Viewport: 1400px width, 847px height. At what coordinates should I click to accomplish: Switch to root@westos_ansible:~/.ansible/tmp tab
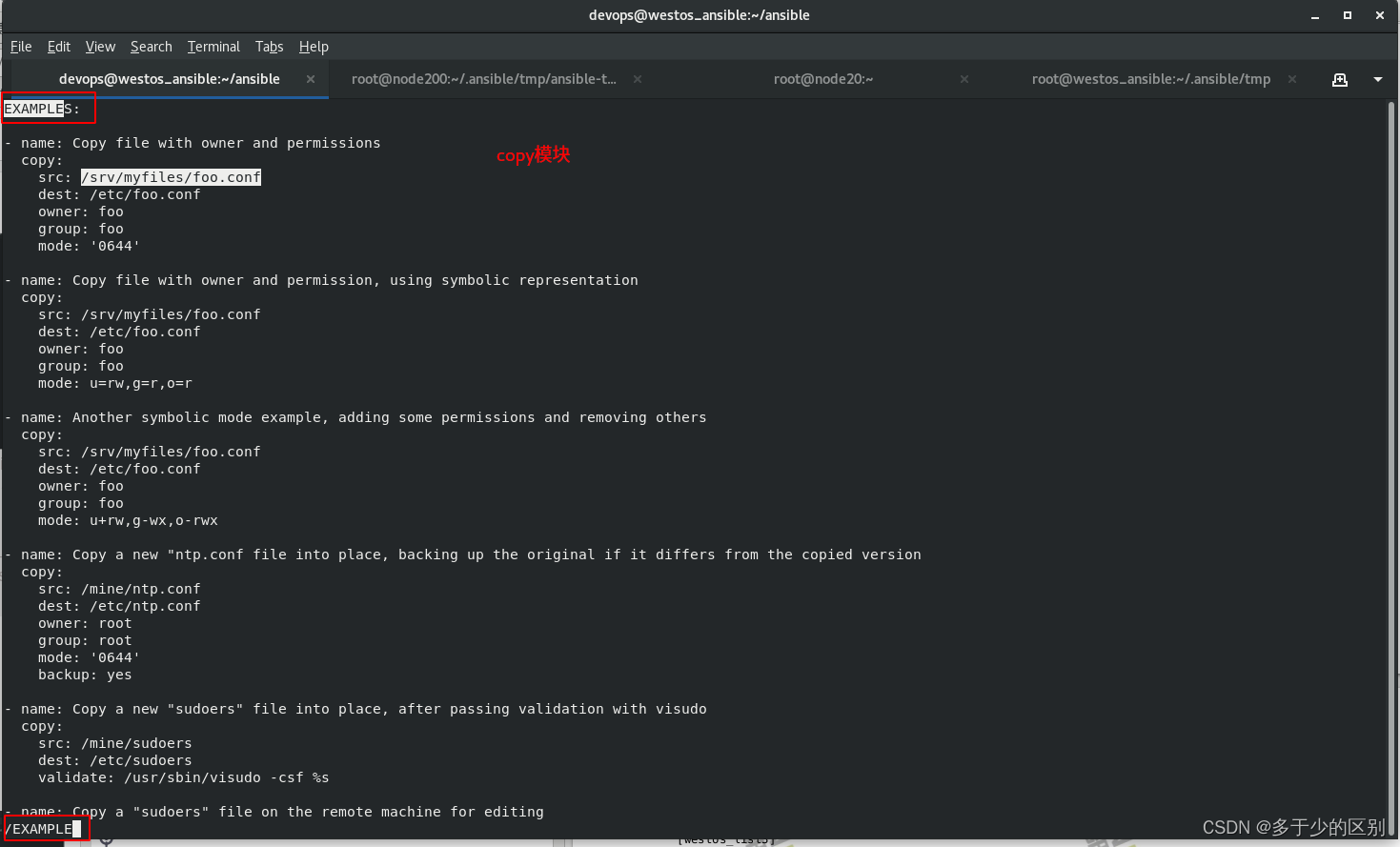coord(1151,79)
